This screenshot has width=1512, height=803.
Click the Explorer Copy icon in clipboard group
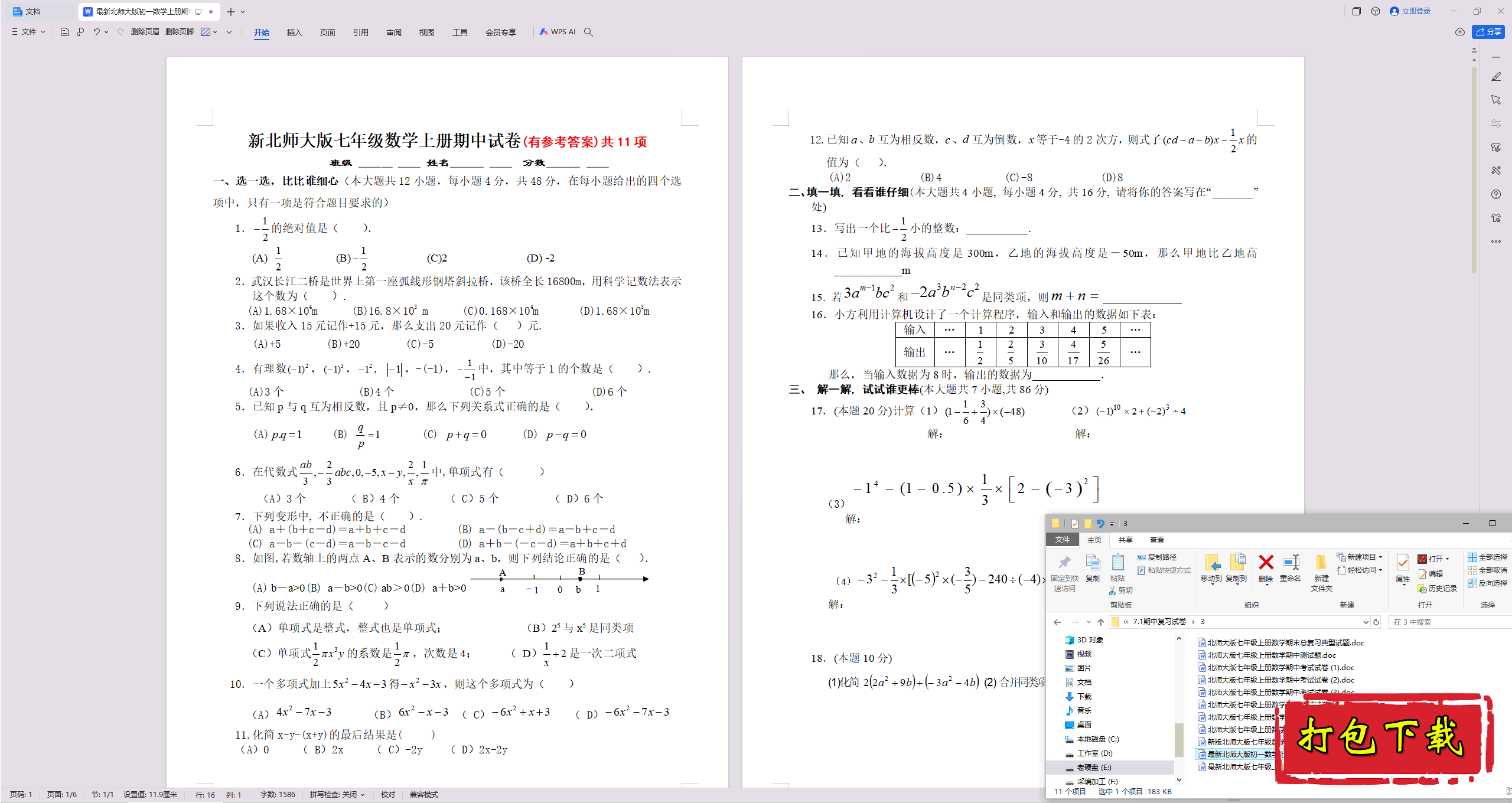click(x=1093, y=569)
